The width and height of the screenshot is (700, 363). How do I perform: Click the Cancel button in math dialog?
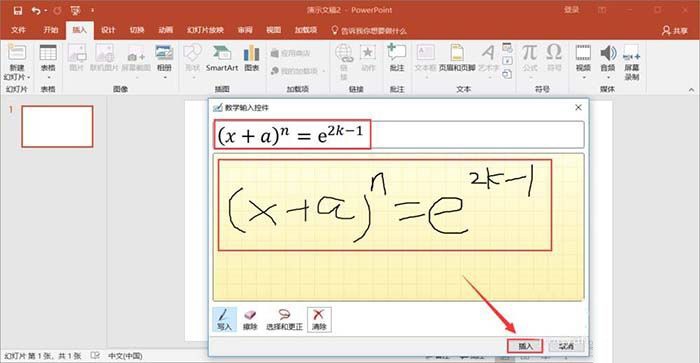click(x=566, y=346)
